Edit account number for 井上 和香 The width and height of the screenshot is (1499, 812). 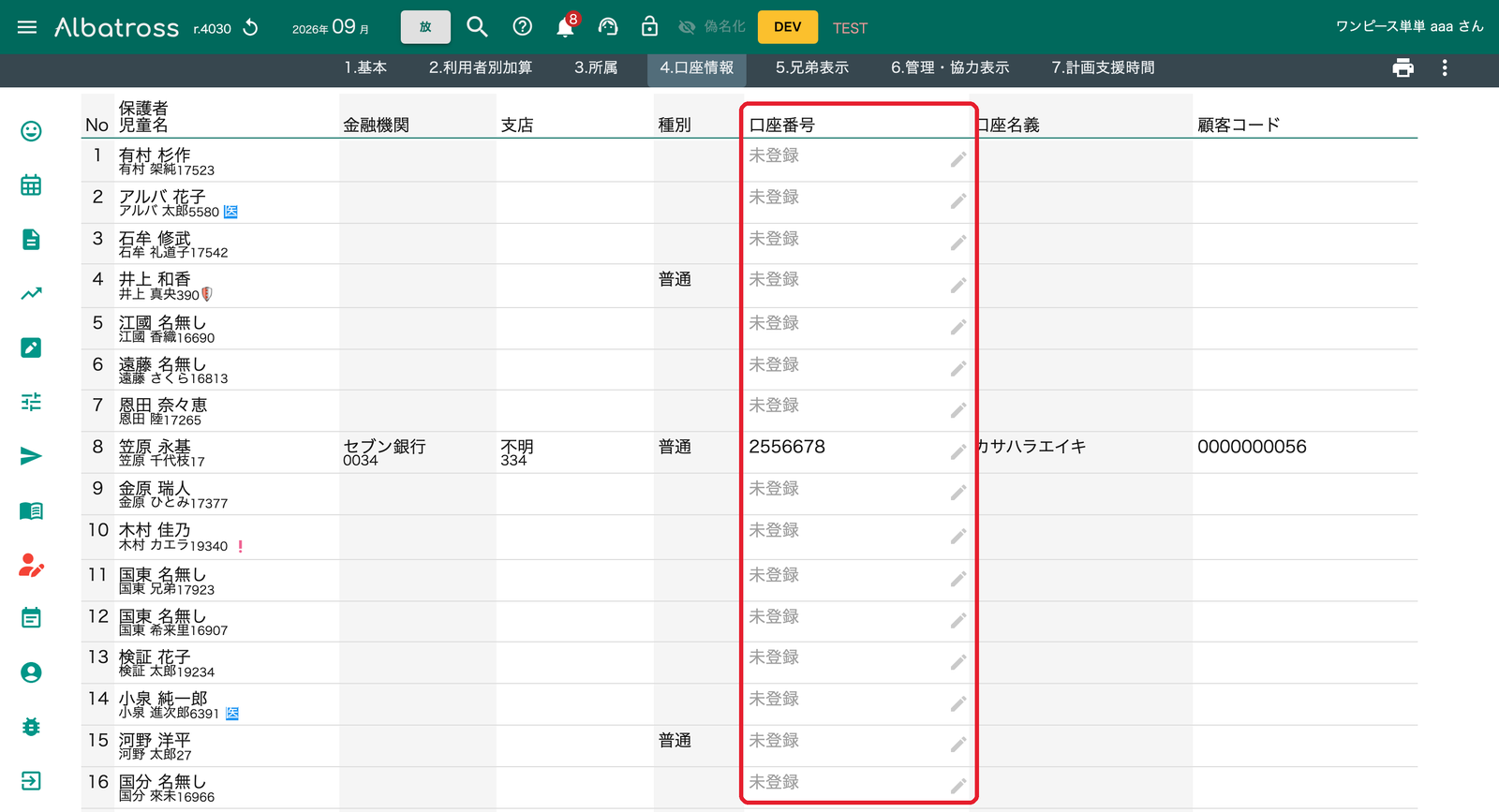[958, 285]
